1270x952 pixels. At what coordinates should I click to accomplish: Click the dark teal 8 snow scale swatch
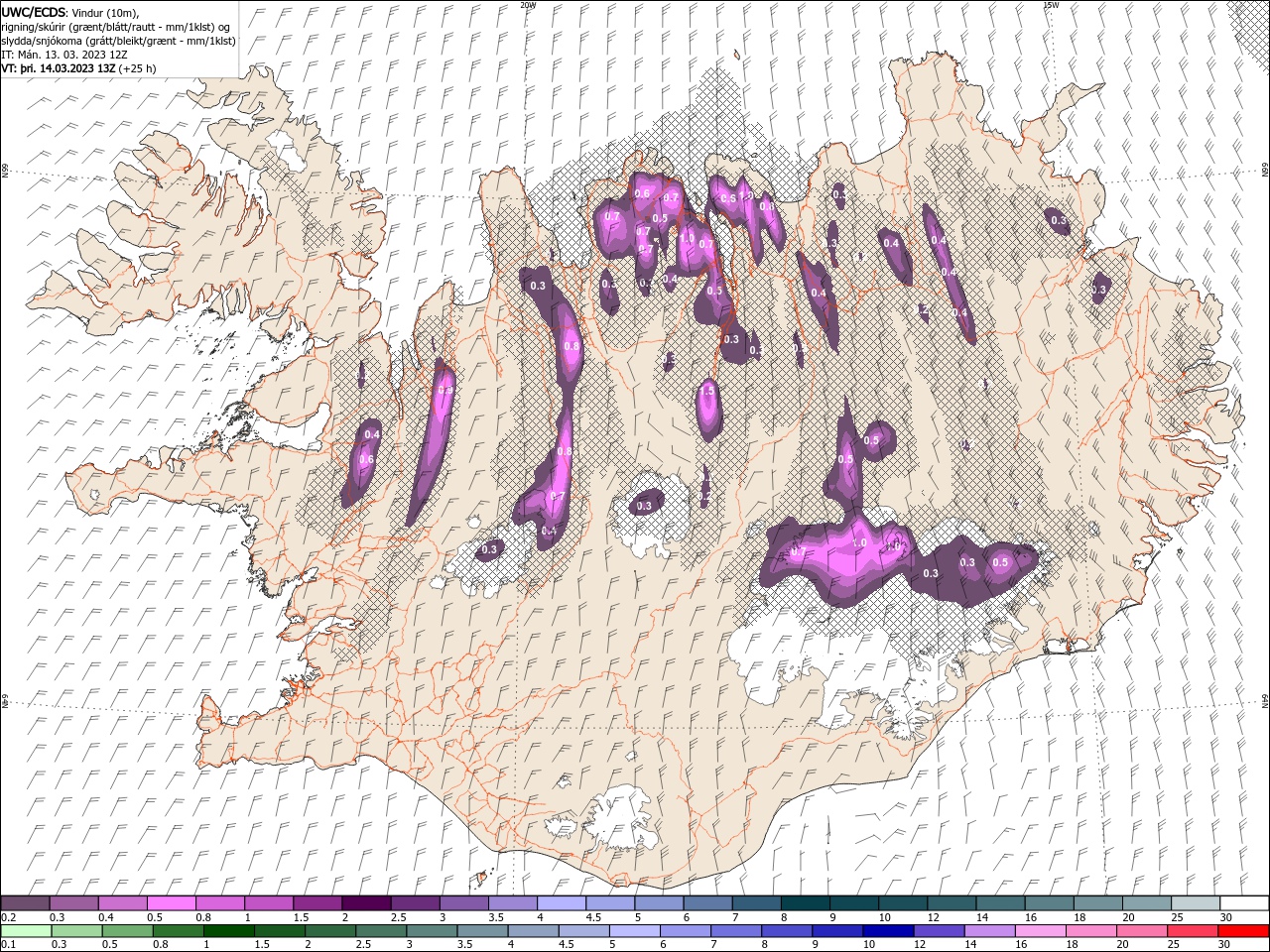point(806,903)
